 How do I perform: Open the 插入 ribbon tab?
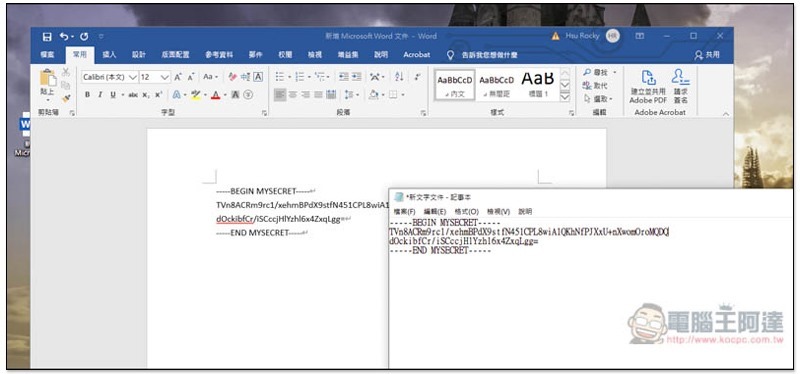110,55
